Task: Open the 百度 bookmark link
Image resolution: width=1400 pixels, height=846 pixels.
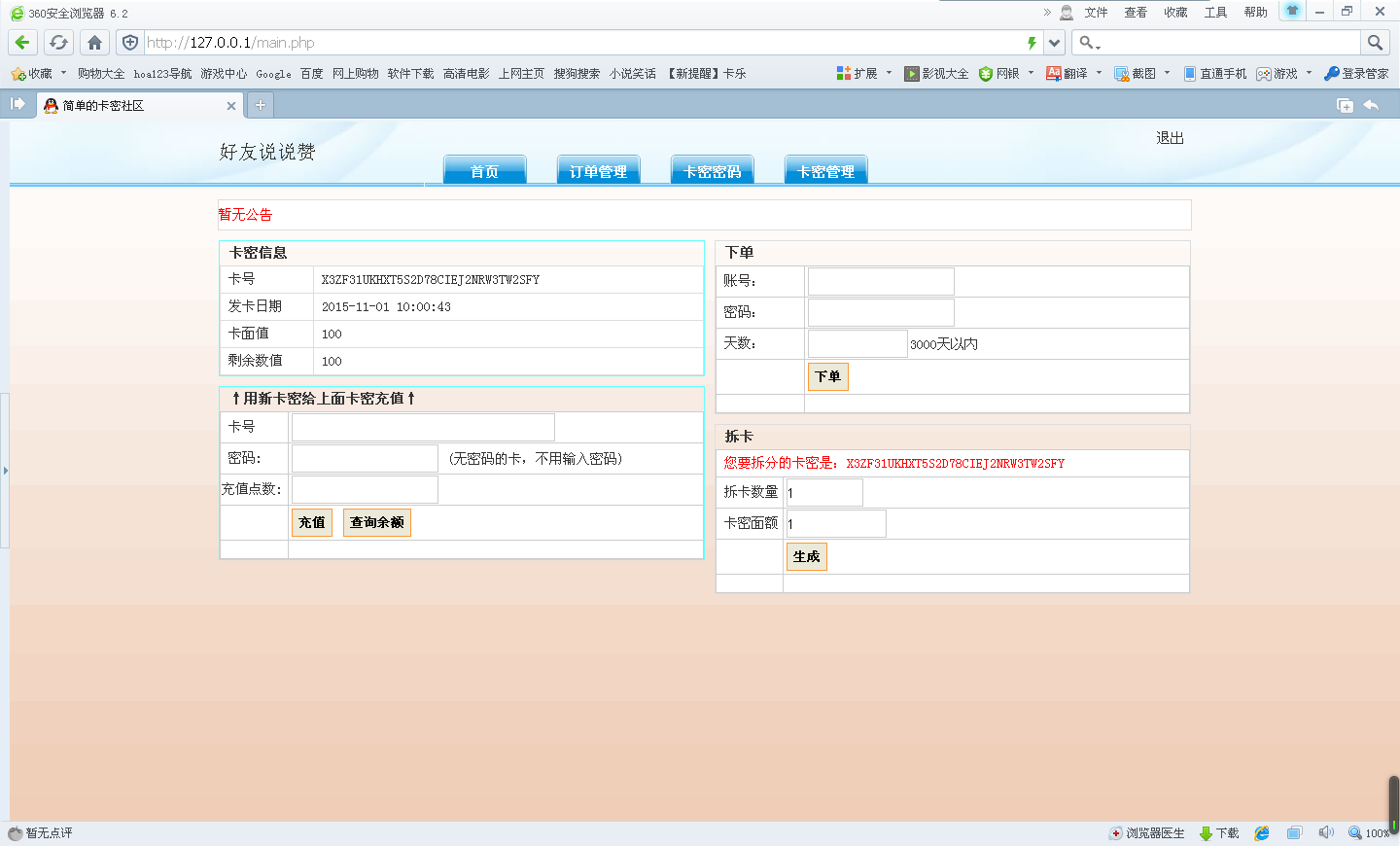Action: tap(311, 74)
